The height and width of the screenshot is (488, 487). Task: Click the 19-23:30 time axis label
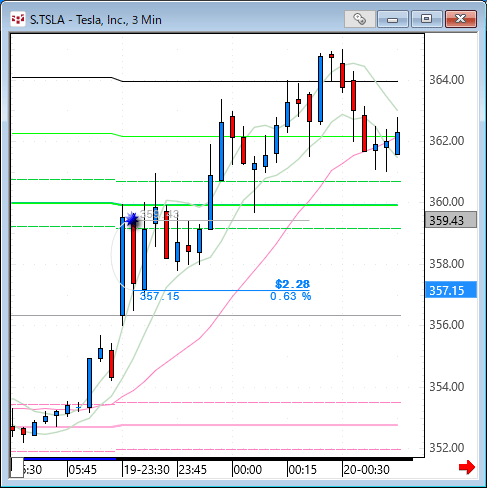147,470
